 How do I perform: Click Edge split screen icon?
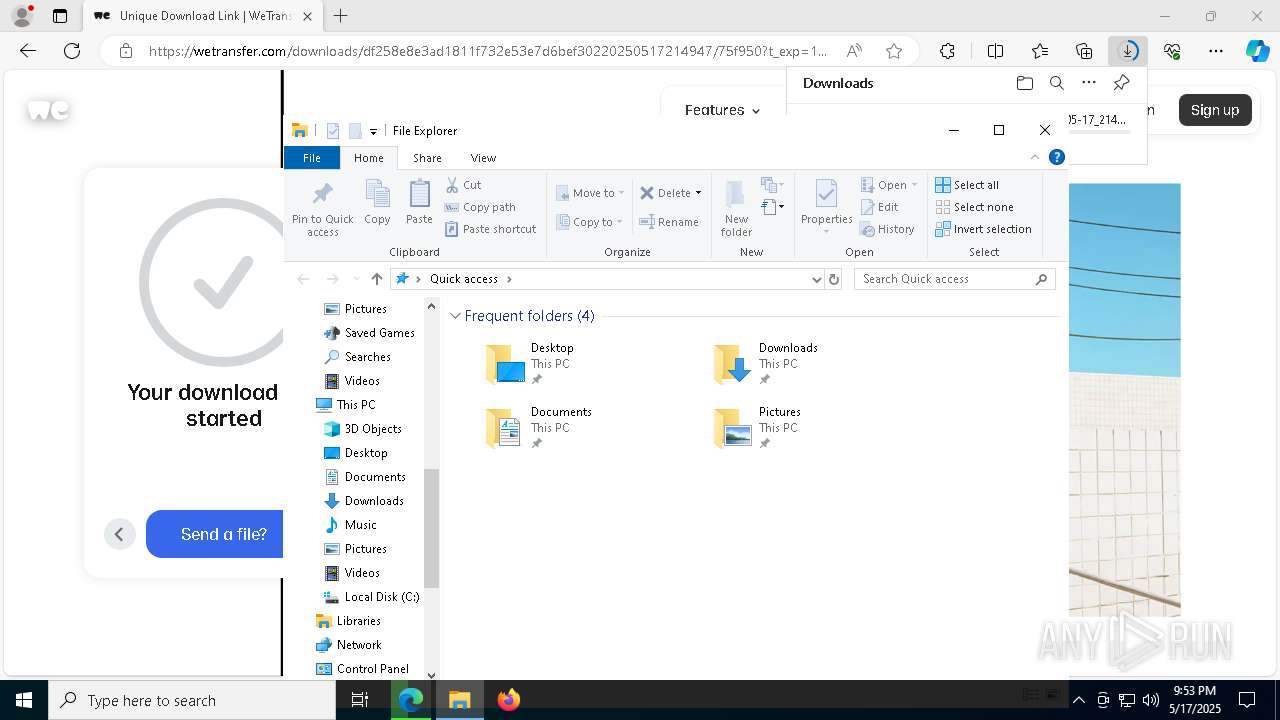[x=995, y=51]
